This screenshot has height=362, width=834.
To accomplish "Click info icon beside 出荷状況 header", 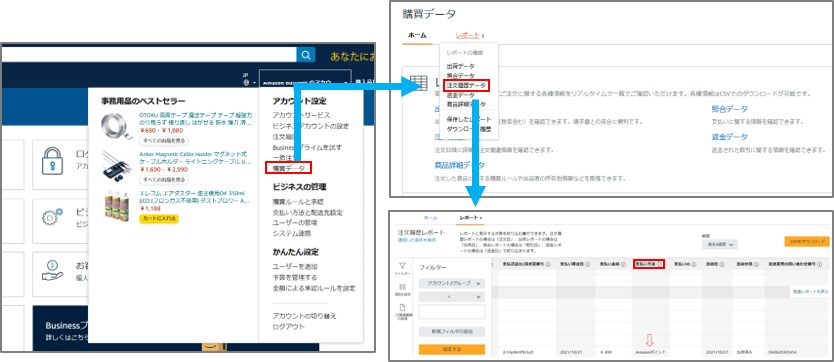I will pyautogui.click(x=756, y=264).
